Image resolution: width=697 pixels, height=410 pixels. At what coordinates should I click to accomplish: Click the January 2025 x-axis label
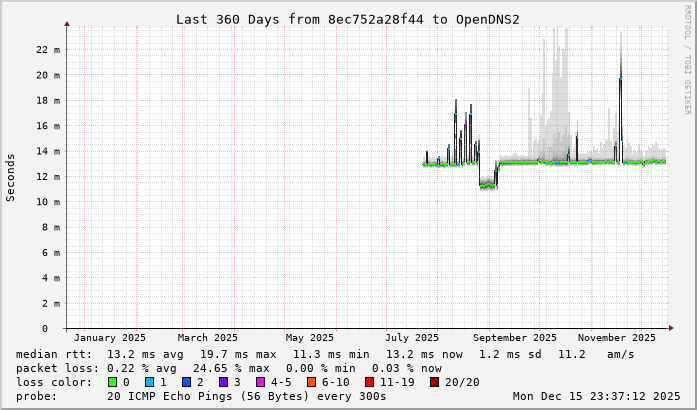point(109,338)
